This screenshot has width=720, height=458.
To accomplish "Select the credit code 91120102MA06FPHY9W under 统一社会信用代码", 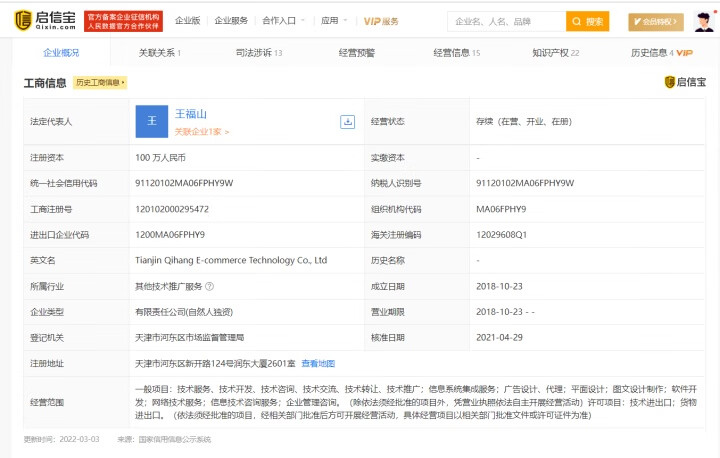I will tap(184, 183).
